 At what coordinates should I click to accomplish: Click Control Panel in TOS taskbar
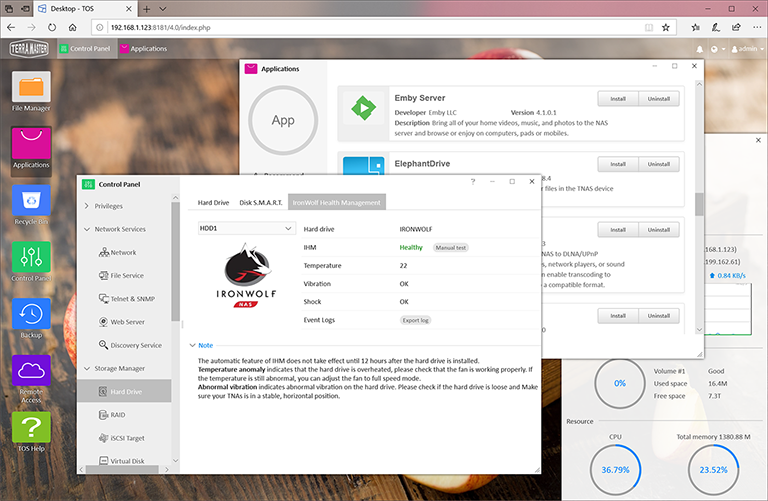tap(85, 48)
